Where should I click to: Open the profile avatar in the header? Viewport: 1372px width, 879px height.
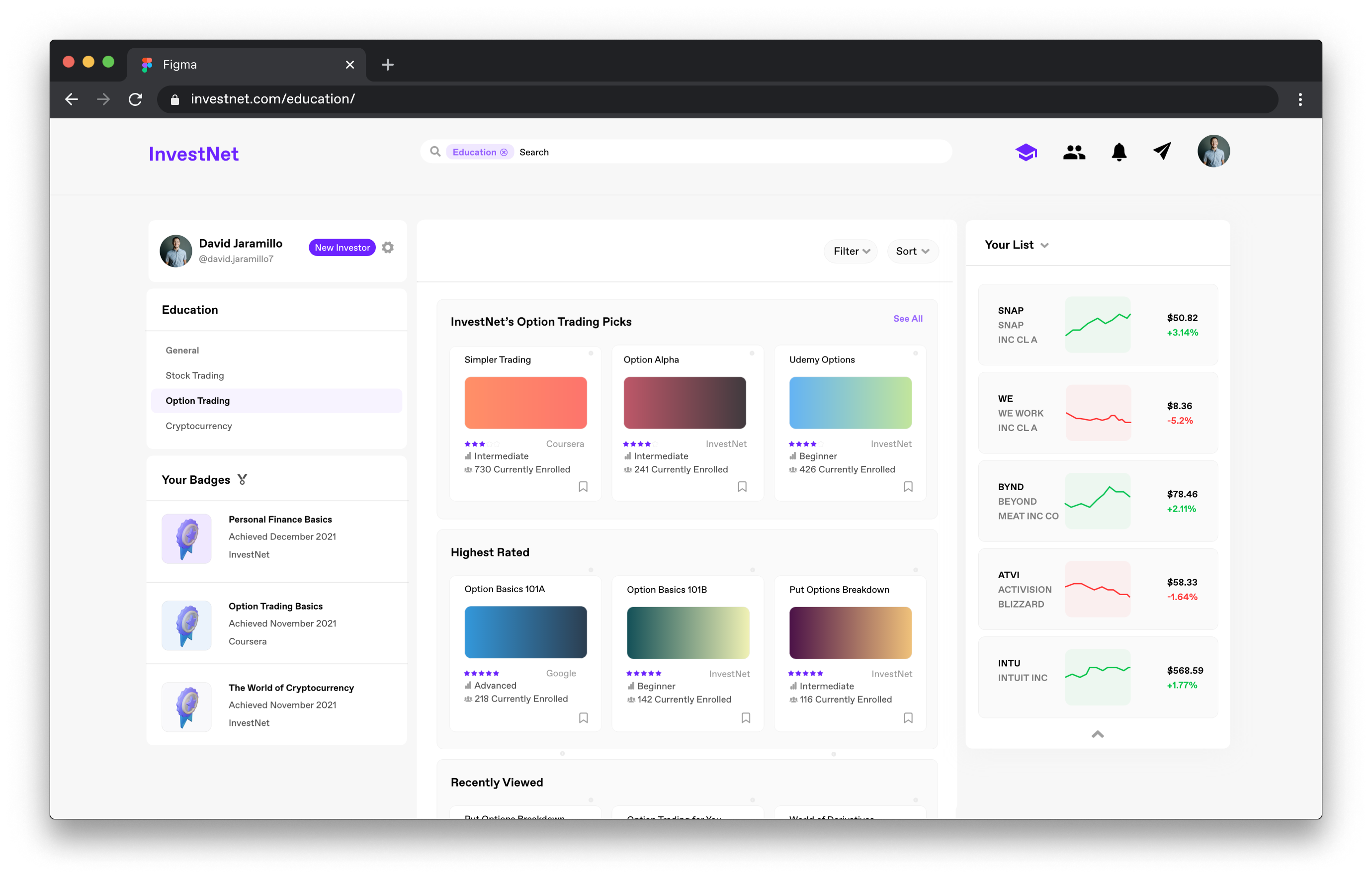[1213, 151]
